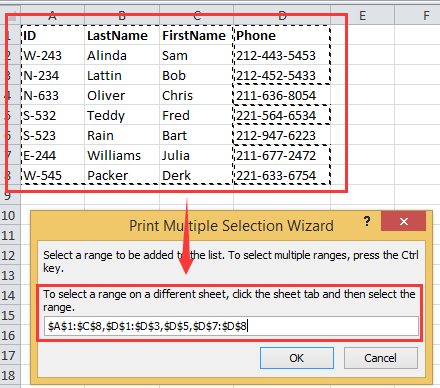This screenshot has height=388, width=440.
Task: Select row 12 header
Action: 10,256
